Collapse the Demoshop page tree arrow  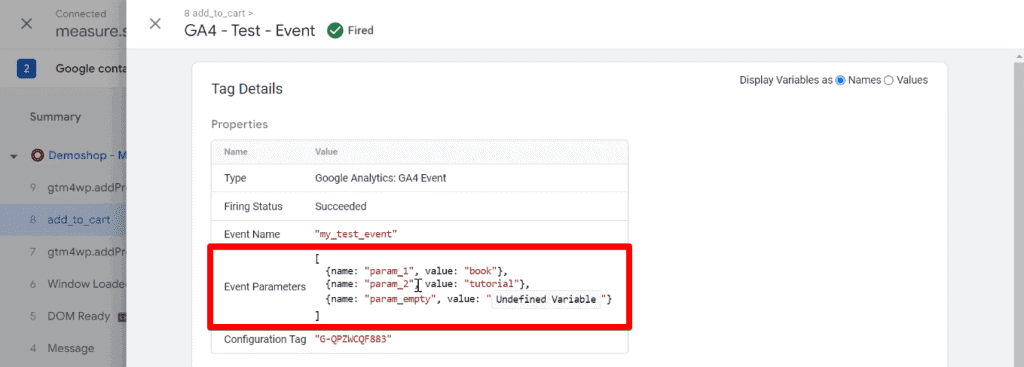[14, 157]
